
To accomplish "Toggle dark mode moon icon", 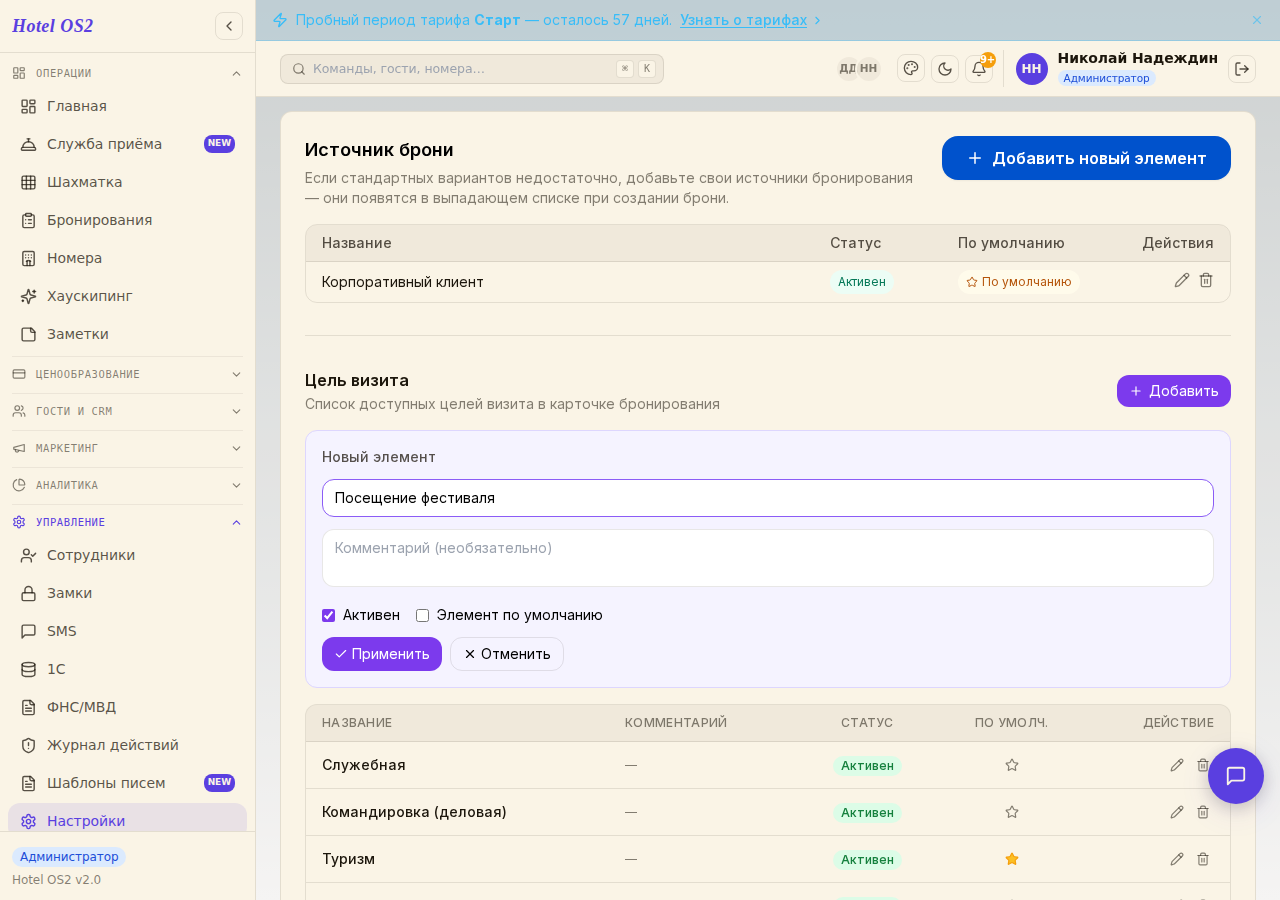I will click(x=945, y=69).
